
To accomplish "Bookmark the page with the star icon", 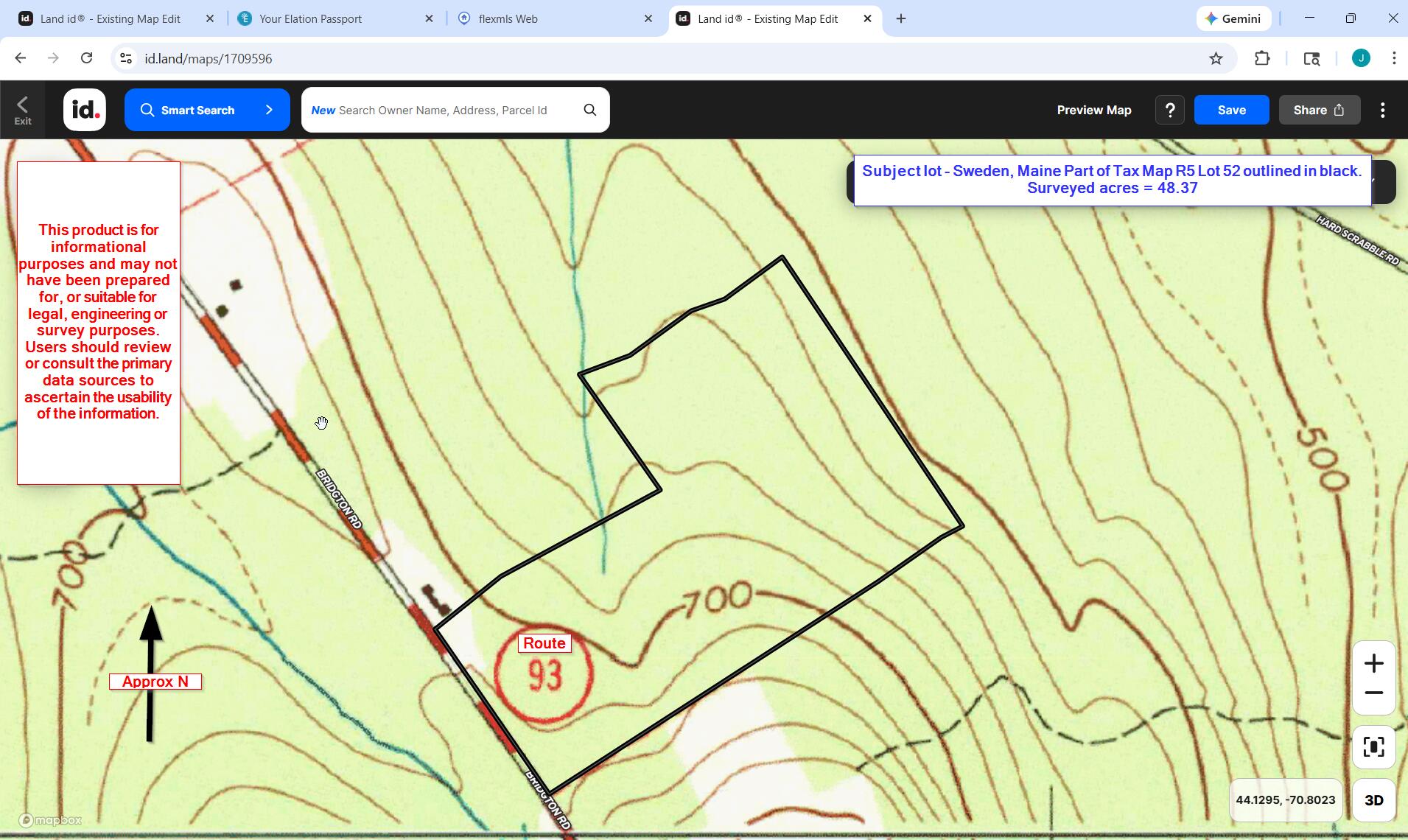I will click(1217, 57).
